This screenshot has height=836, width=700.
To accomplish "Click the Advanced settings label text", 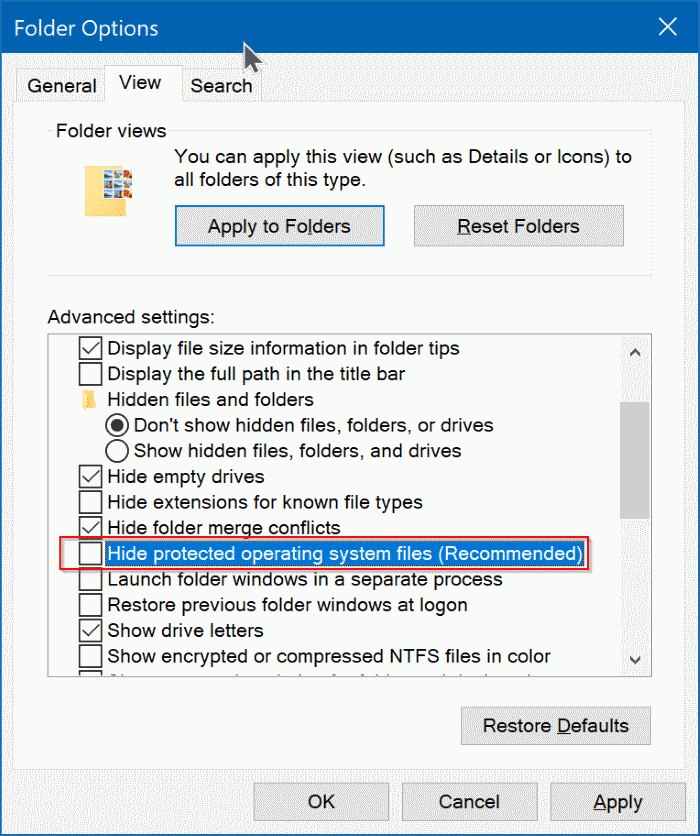I will (131, 317).
